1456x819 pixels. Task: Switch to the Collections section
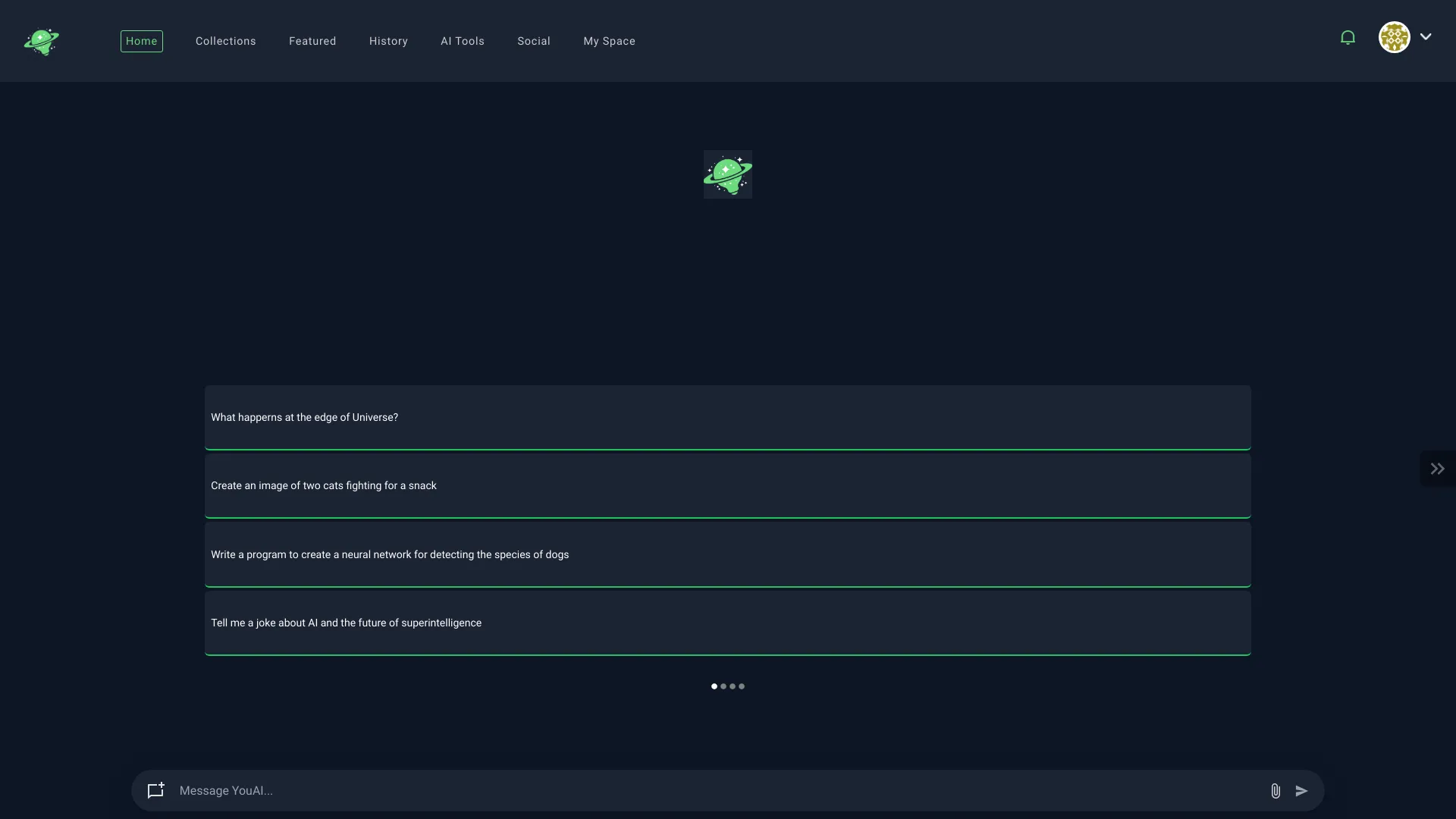pyautogui.click(x=225, y=41)
